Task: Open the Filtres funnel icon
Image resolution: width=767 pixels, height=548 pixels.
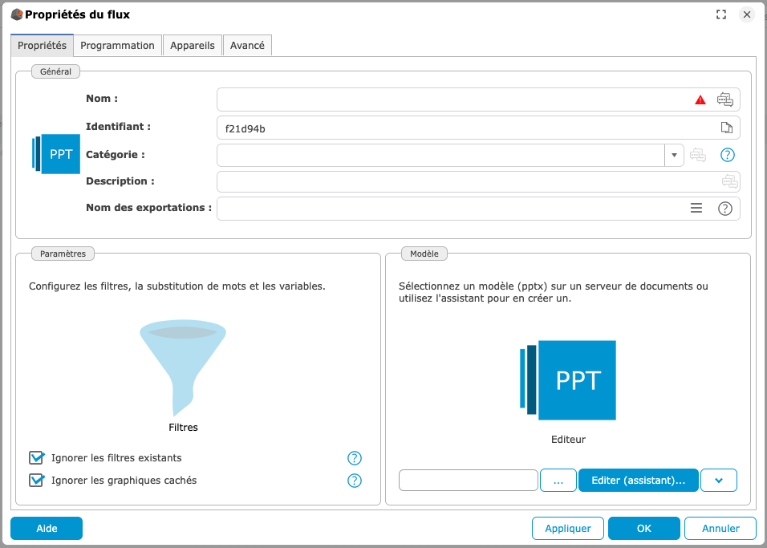Action: coord(183,366)
